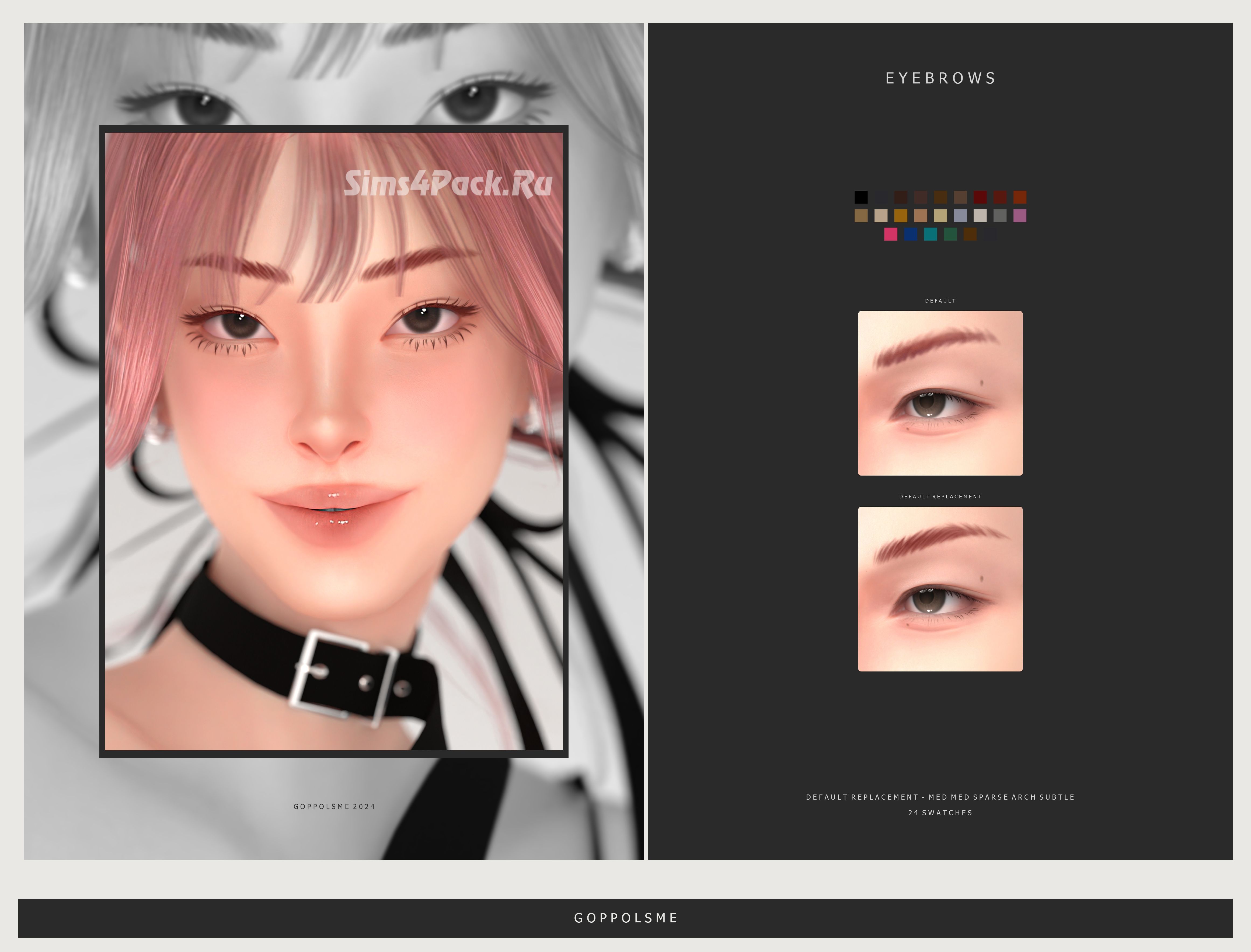Click the GOPPOLSME 2024 credit text
The width and height of the screenshot is (1251, 952).
click(x=334, y=806)
